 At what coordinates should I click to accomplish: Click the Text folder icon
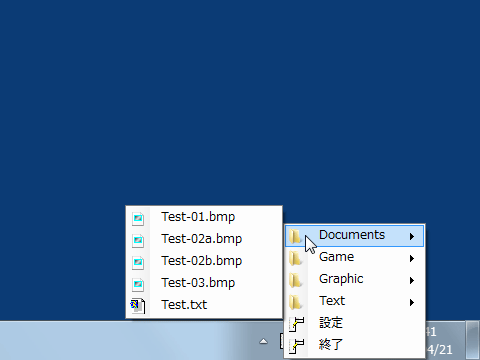295,302
